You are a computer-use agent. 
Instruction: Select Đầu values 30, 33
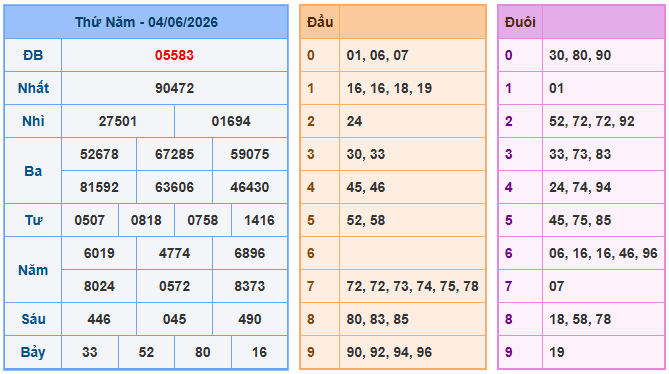click(366, 154)
